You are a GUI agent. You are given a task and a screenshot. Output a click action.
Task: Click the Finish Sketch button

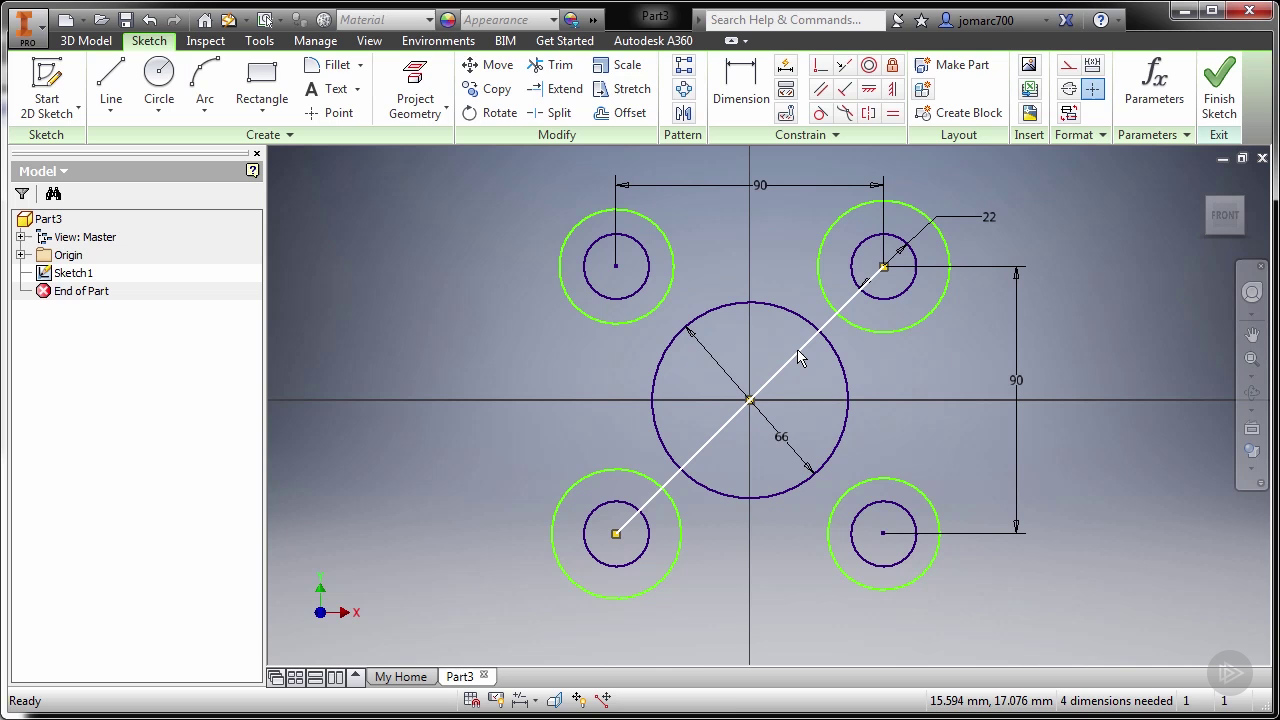[x=1218, y=80]
